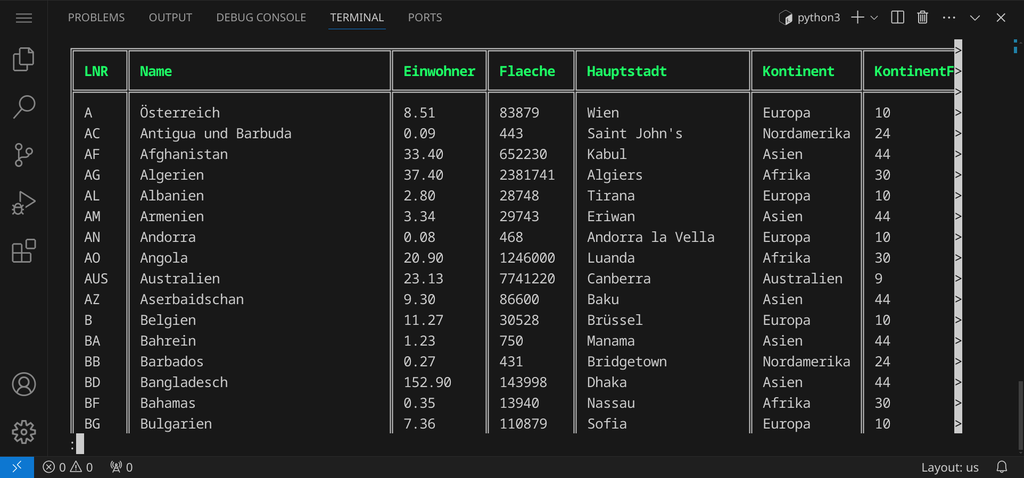Select the PORTS tab
Screen dimensions: 1024x478
click(425, 18)
